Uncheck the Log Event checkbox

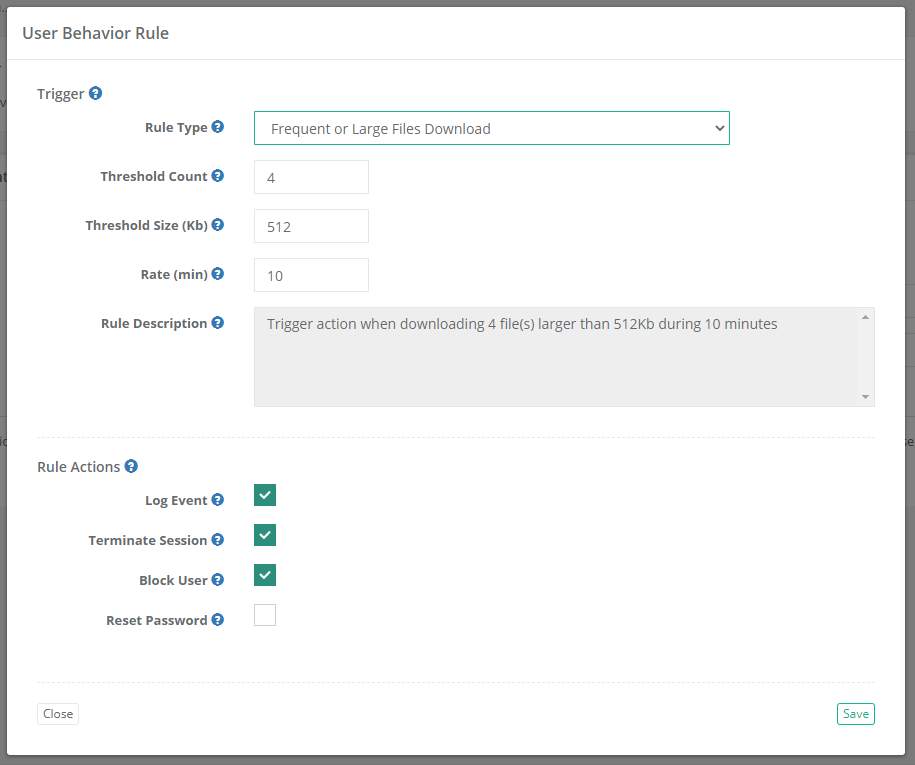tap(264, 495)
